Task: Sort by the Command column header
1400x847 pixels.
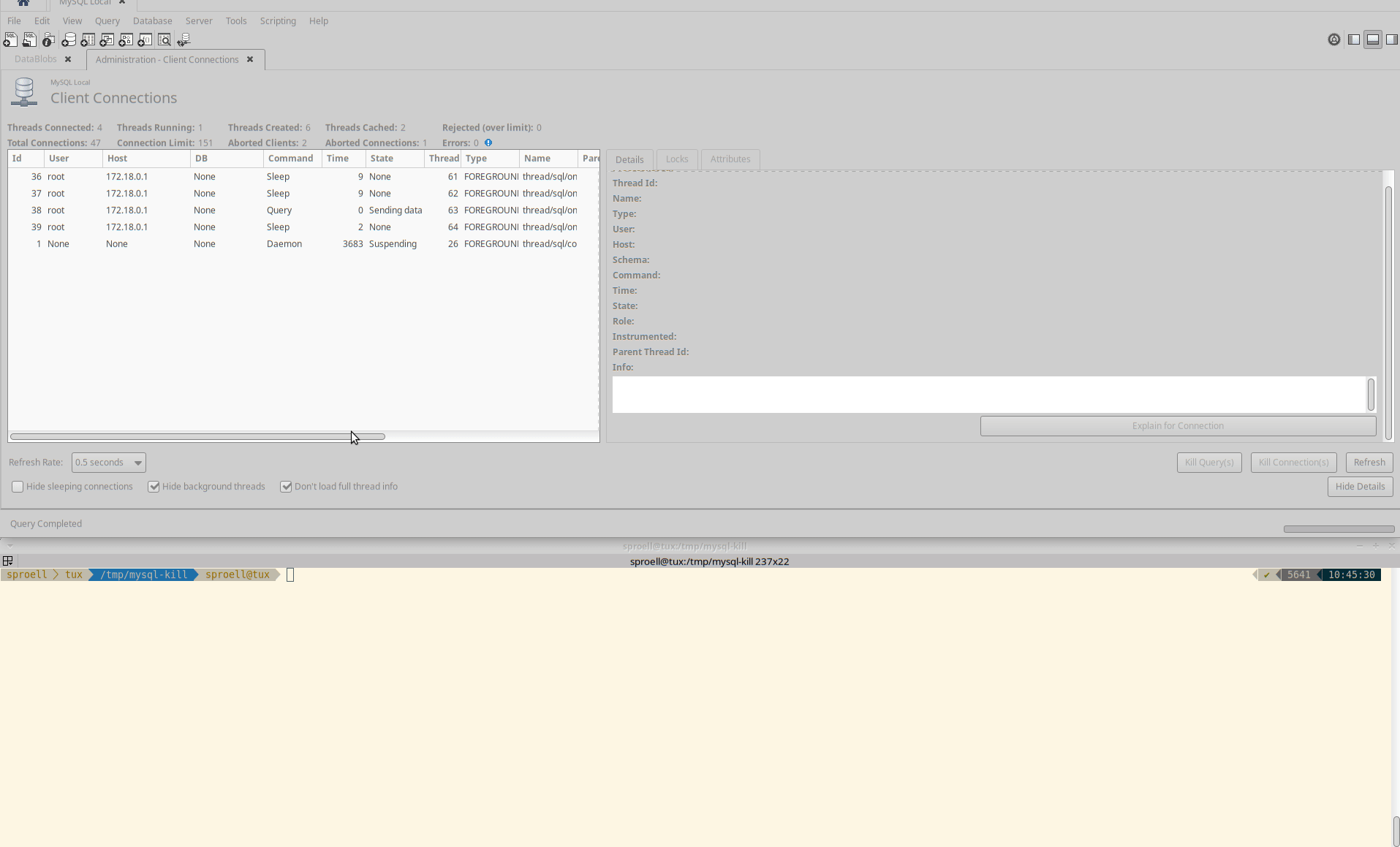Action: click(292, 159)
